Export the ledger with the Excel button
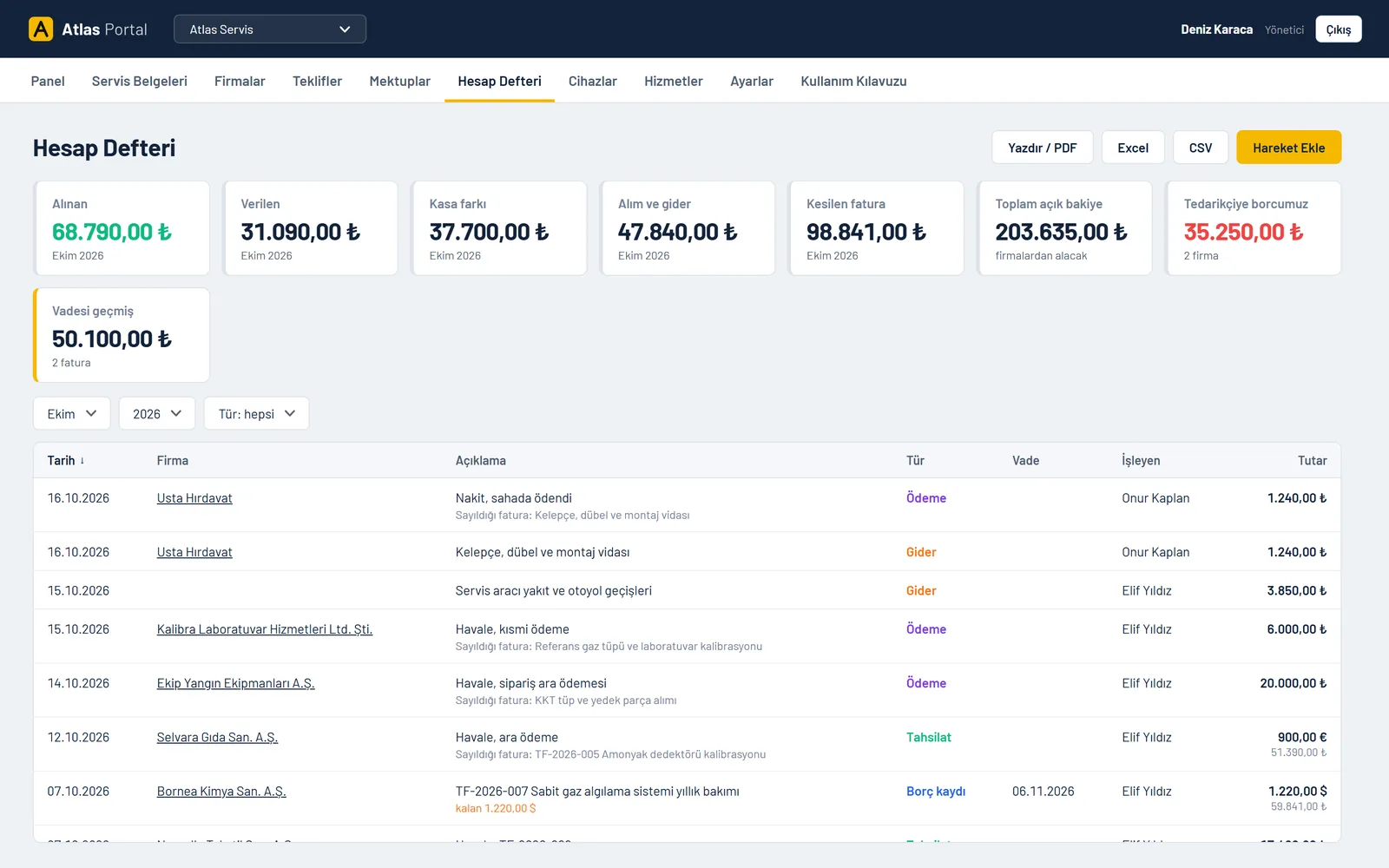The height and width of the screenshot is (868, 1389). point(1133,148)
